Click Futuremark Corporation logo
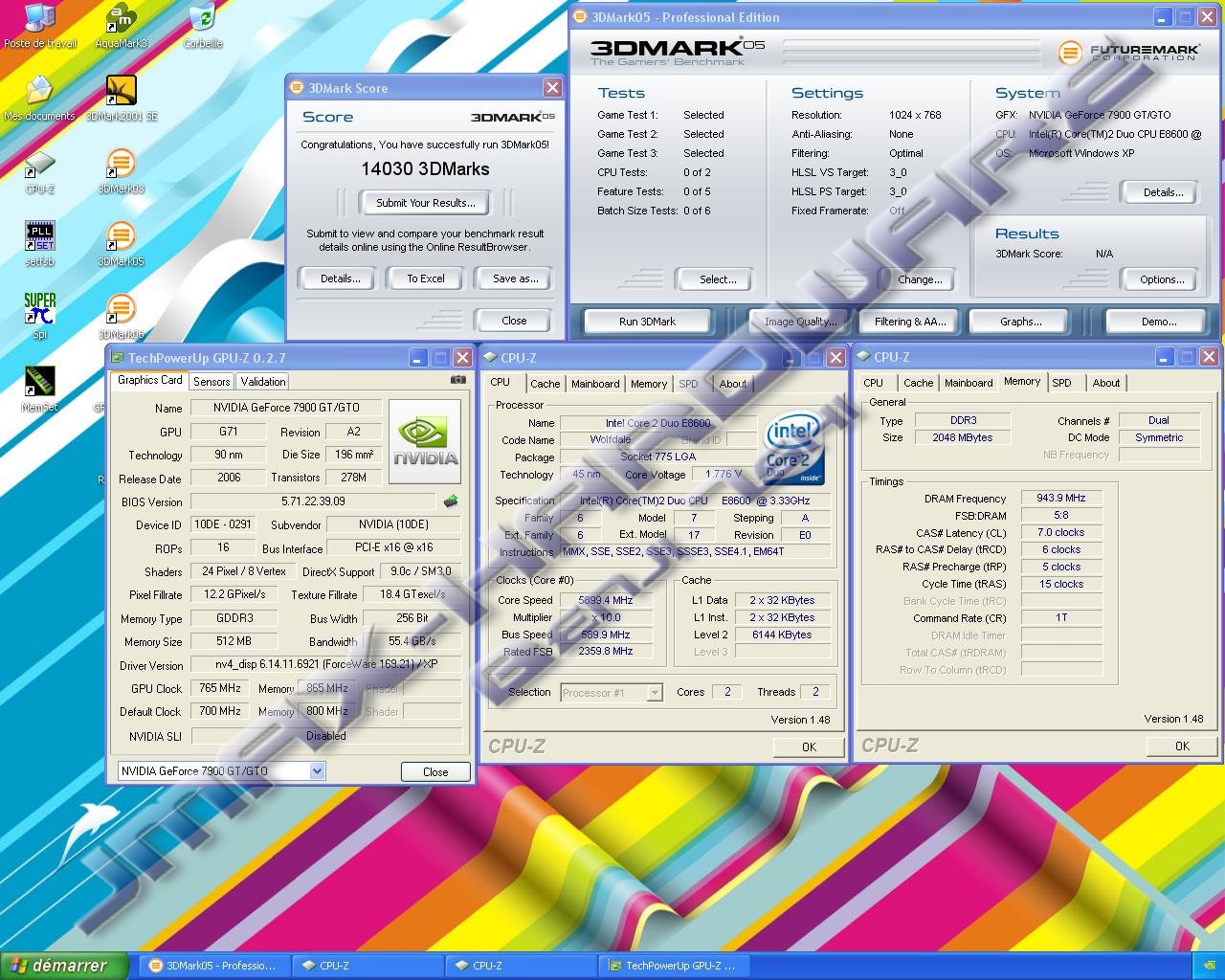1225x980 pixels. (x=1127, y=52)
